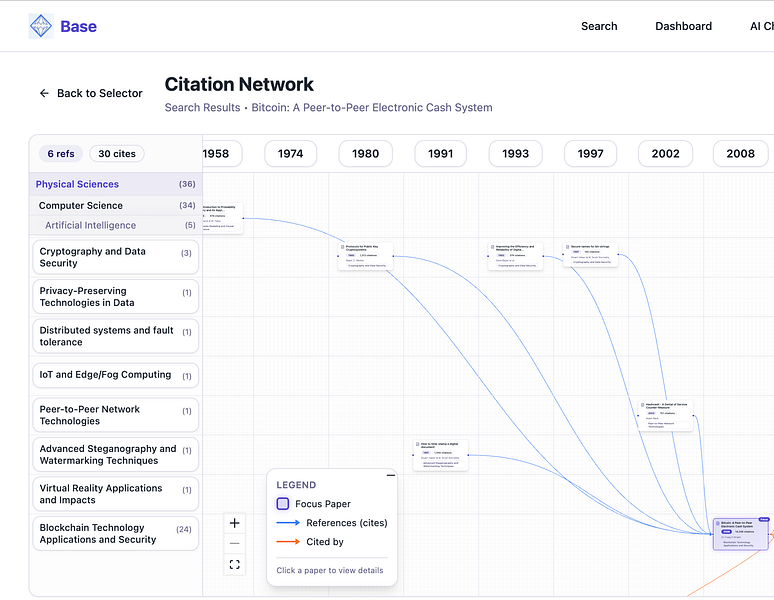Click the (36) count beside Physical Sciences
The width and height of the screenshot is (774, 600).
click(x=187, y=184)
